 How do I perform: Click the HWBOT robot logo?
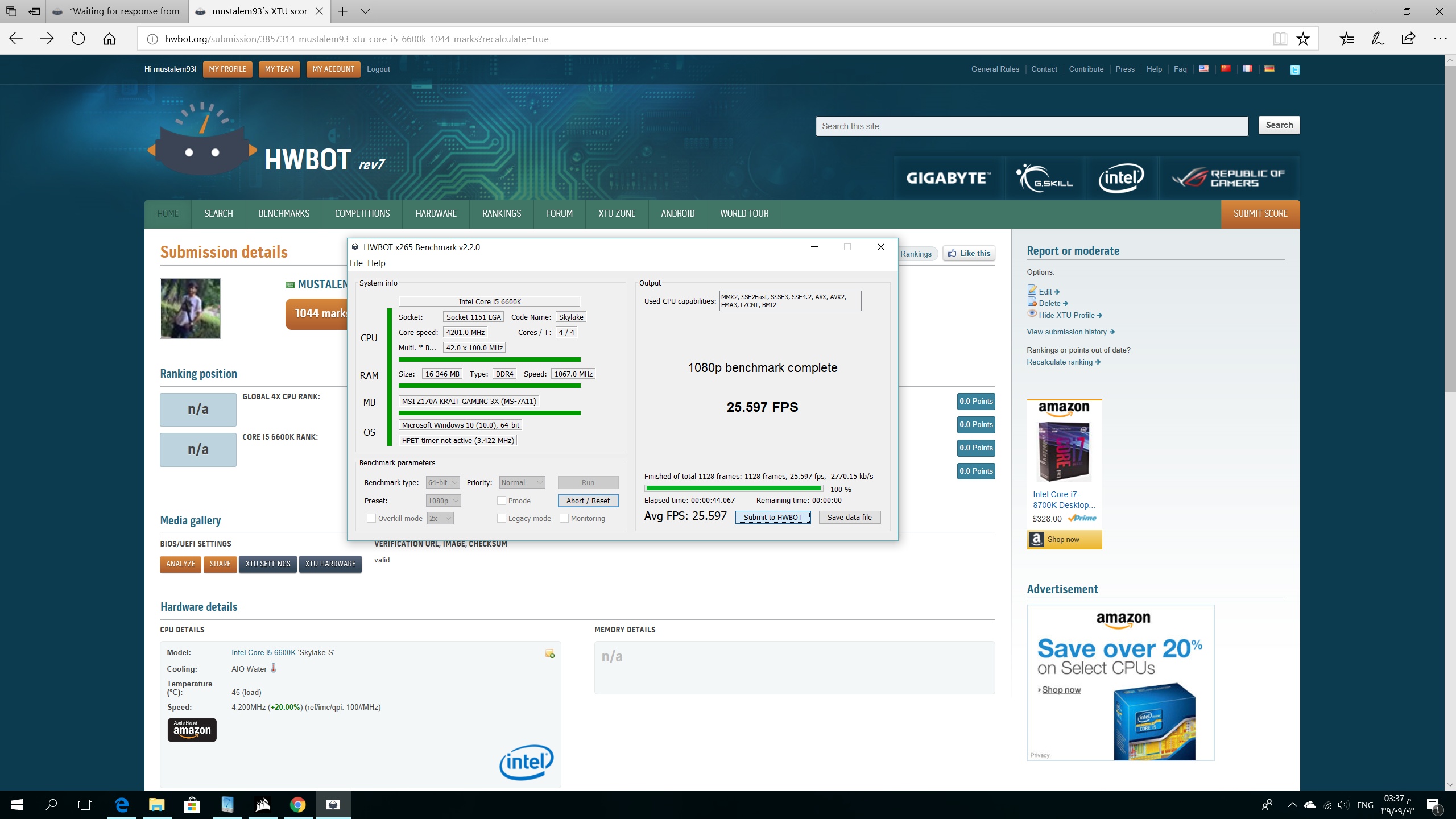pyautogui.click(x=202, y=139)
